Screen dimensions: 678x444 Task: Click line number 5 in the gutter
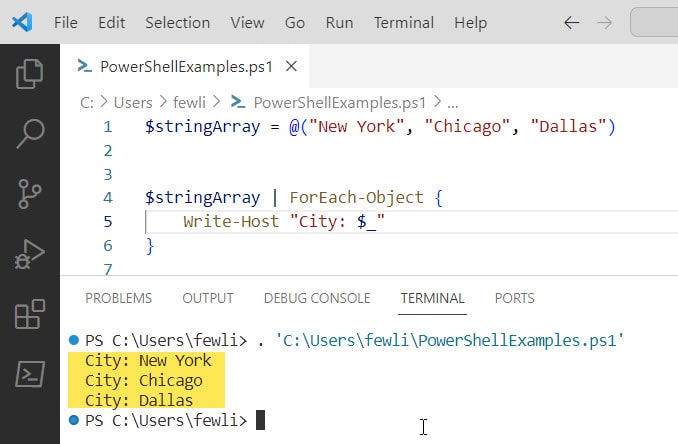pos(108,222)
